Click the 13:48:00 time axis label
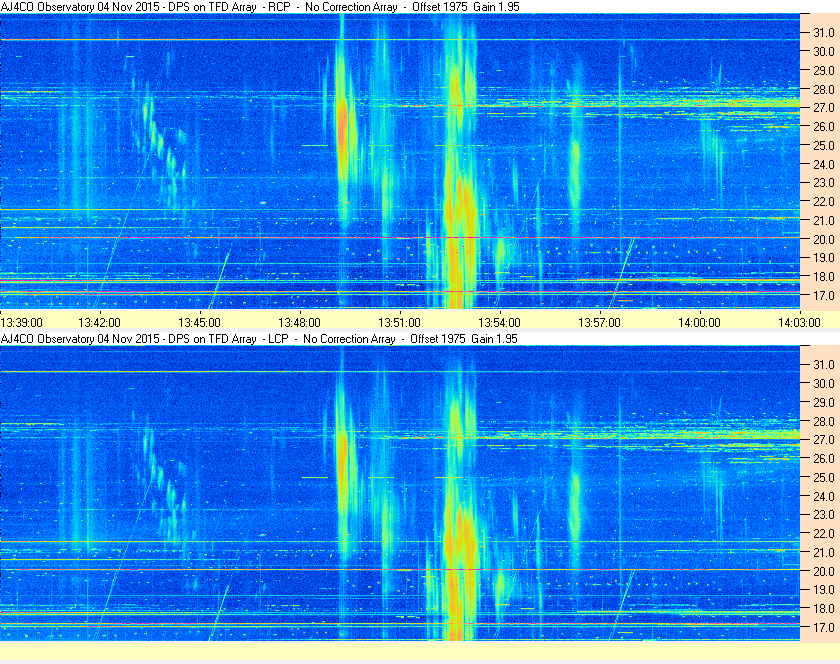Image resolution: width=840 pixels, height=664 pixels. [x=299, y=323]
